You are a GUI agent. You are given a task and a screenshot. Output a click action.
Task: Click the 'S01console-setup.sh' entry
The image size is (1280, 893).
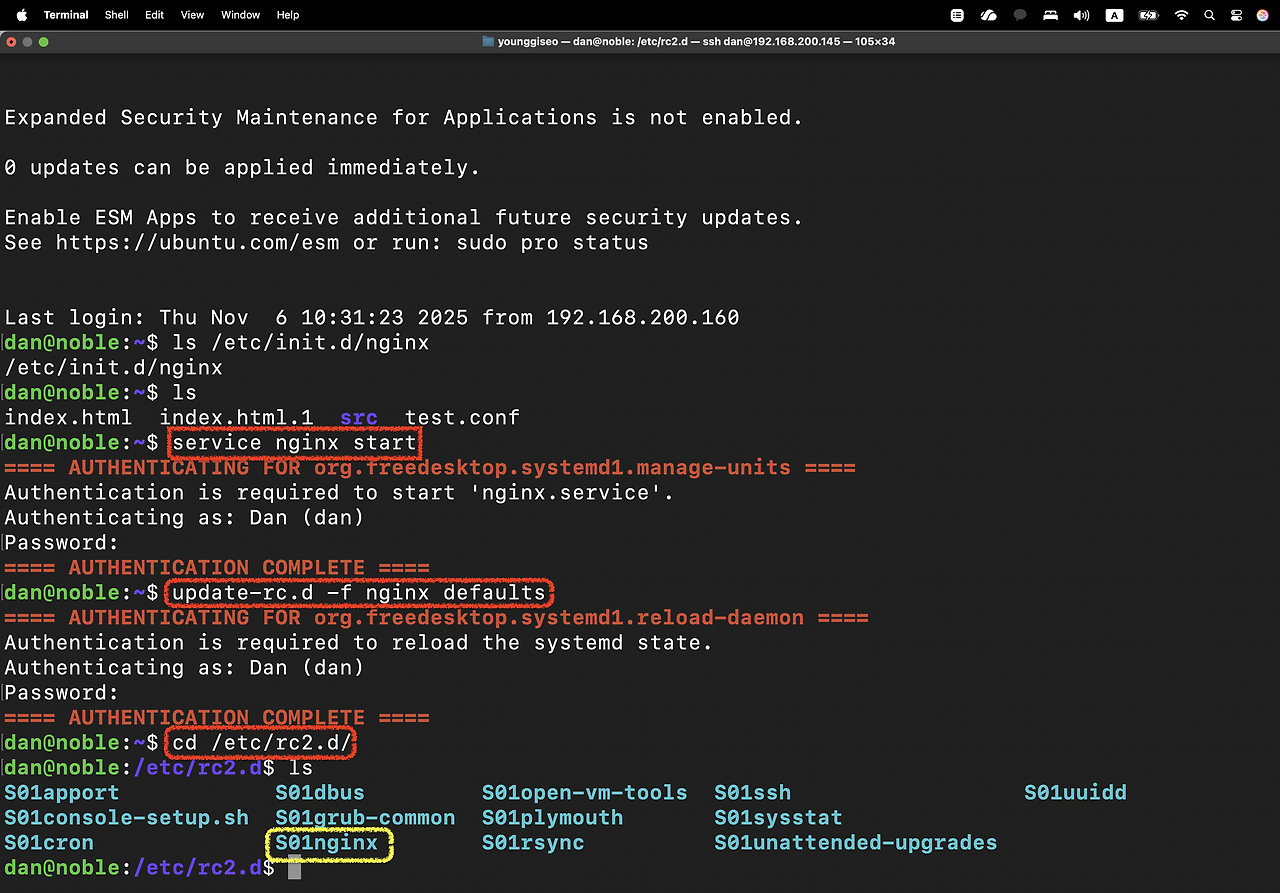126,818
